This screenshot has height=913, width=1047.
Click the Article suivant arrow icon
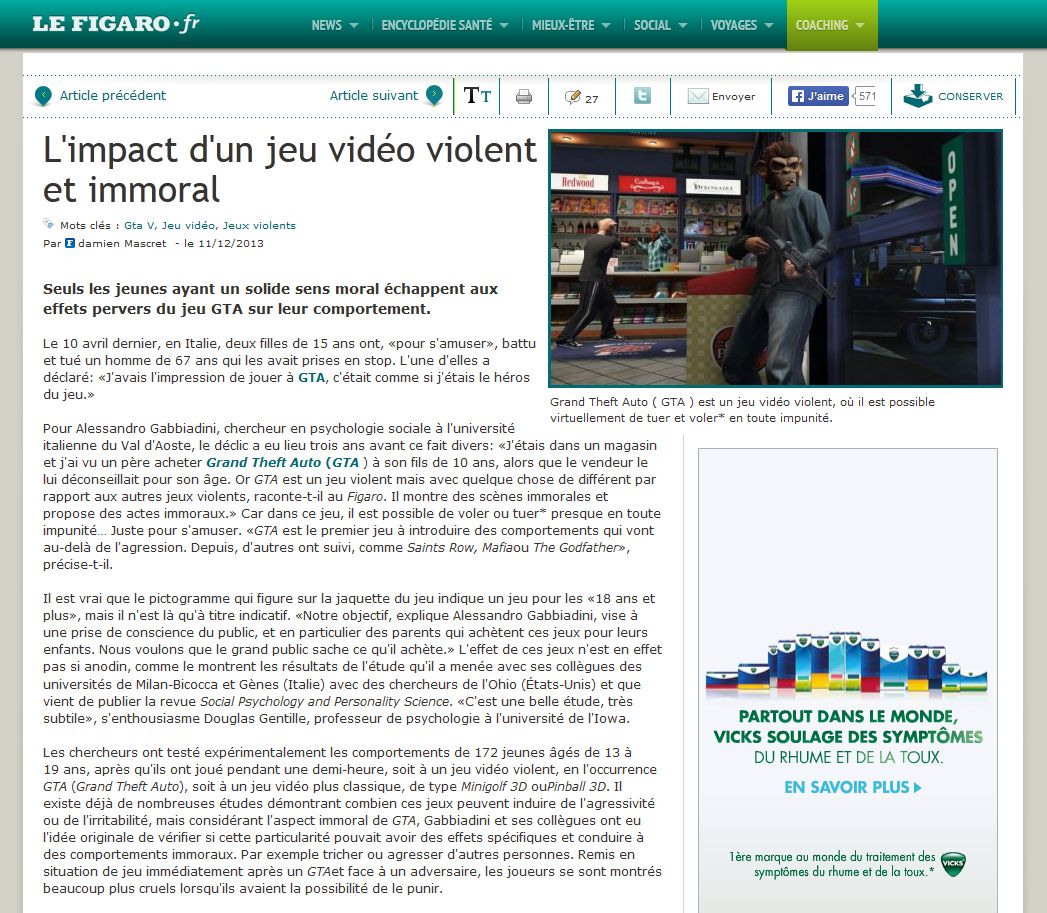(x=434, y=96)
